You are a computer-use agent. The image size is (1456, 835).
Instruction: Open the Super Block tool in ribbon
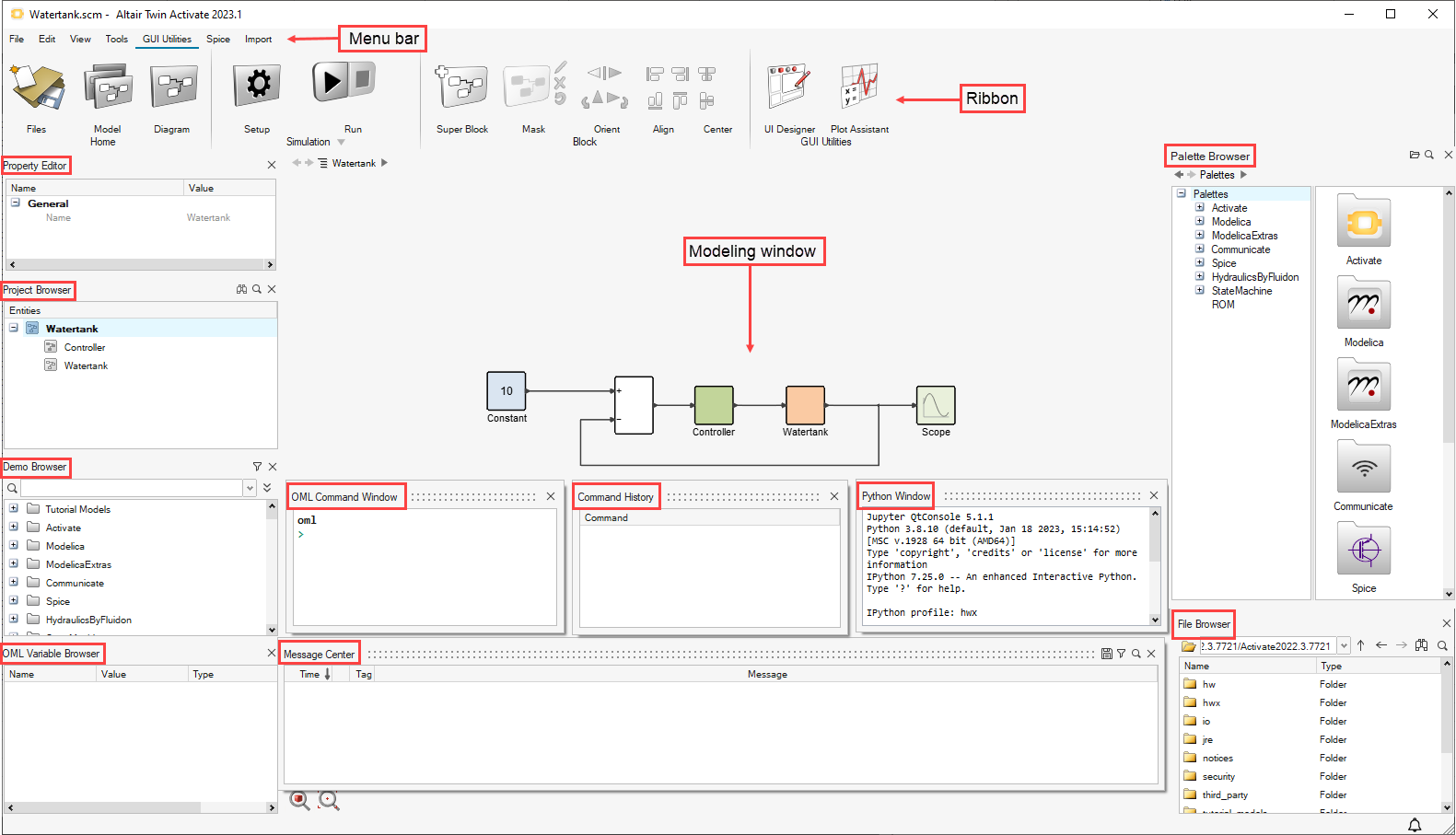pos(461,88)
